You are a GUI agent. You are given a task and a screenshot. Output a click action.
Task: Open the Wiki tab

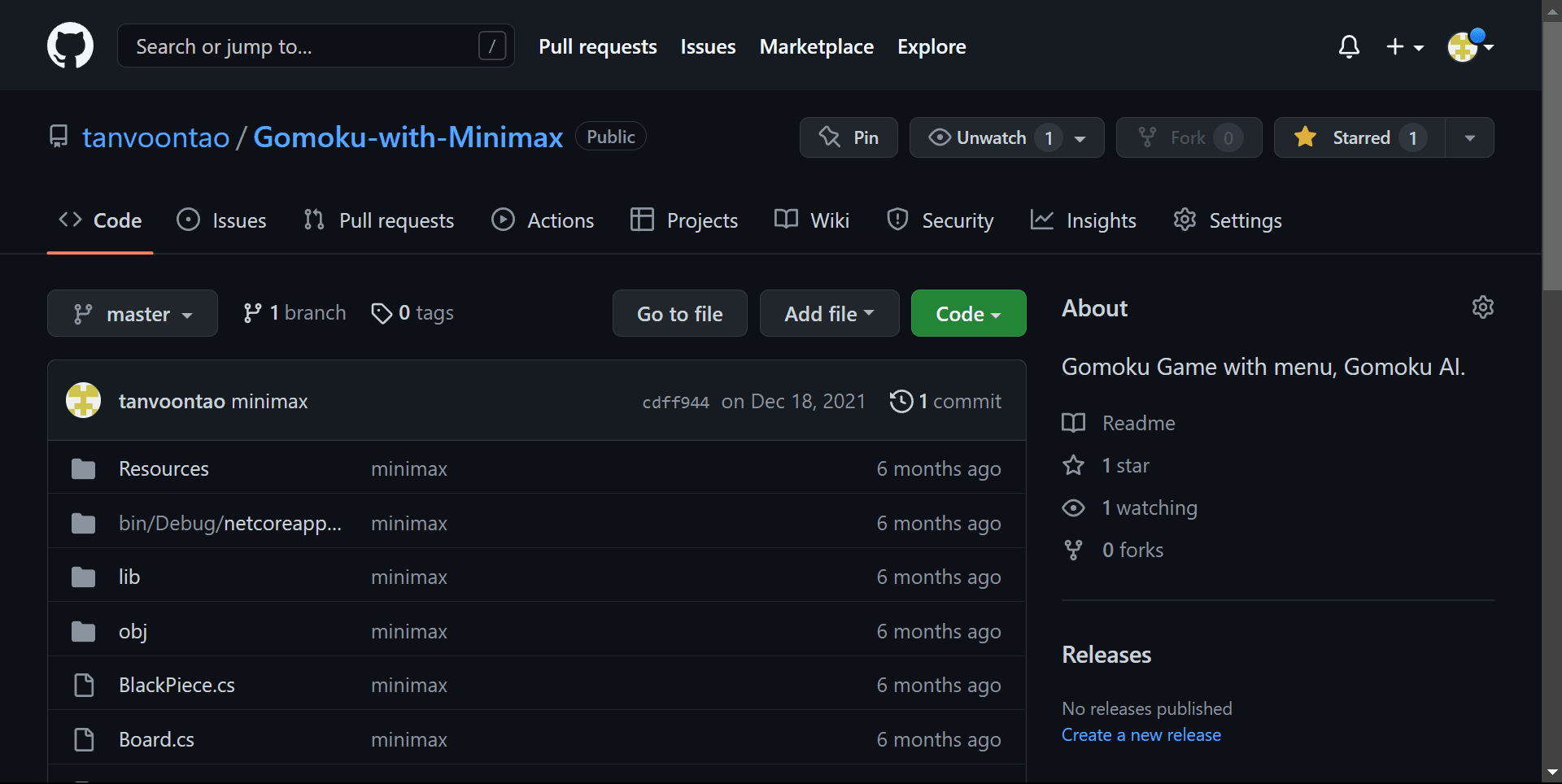click(812, 220)
